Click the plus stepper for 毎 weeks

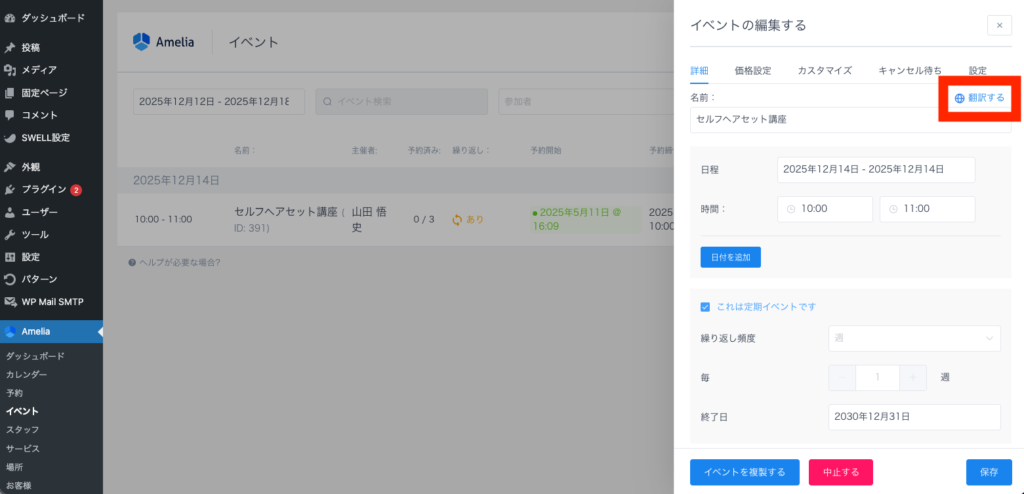[912, 378]
